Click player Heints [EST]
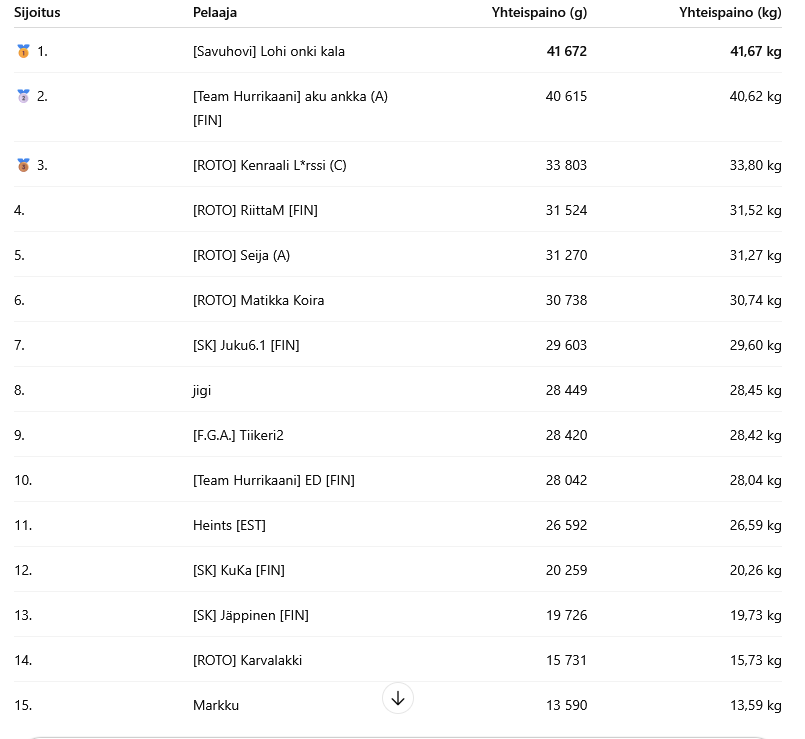Image resolution: width=805 pixels, height=739 pixels. (x=229, y=525)
